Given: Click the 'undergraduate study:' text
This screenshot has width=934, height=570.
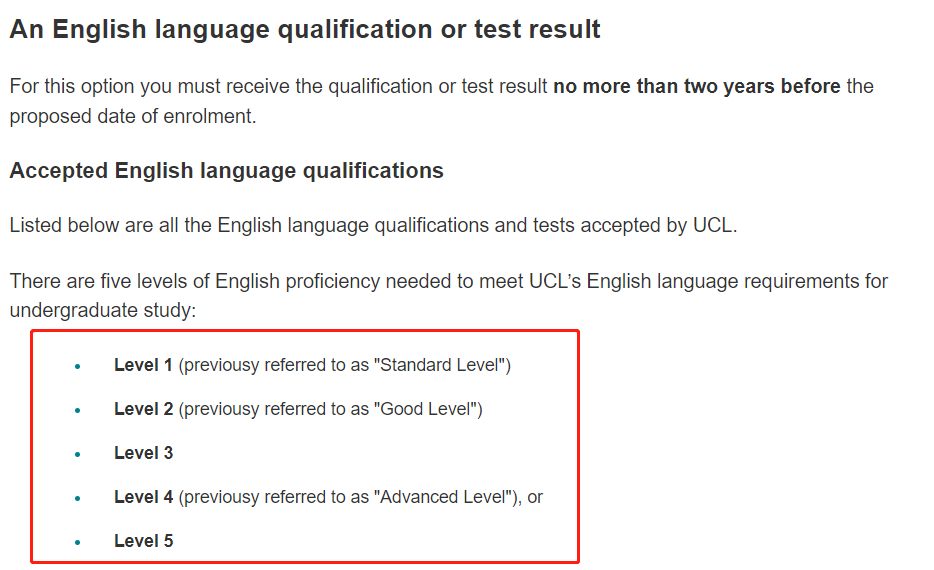Looking at the screenshot, I should point(103,310).
